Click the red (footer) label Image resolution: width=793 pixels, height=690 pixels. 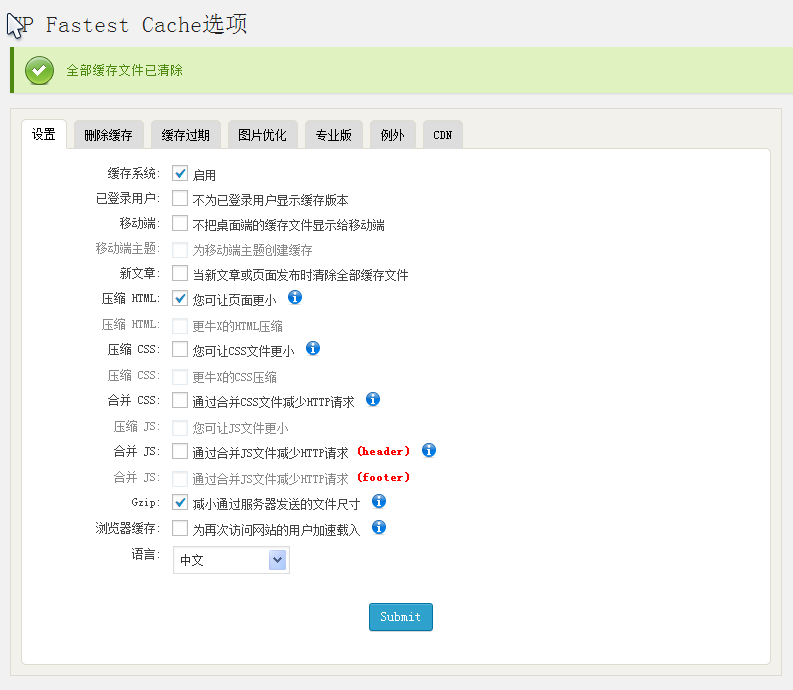click(383, 477)
